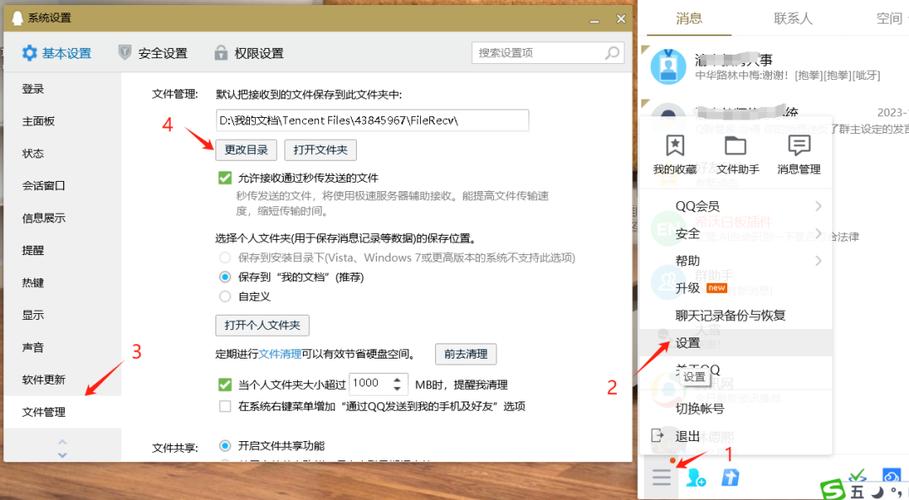Image resolution: width=909 pixels, height=500 pixels.
Task: Expand the 安全 submenu arrow
Action: coord(818,233)
